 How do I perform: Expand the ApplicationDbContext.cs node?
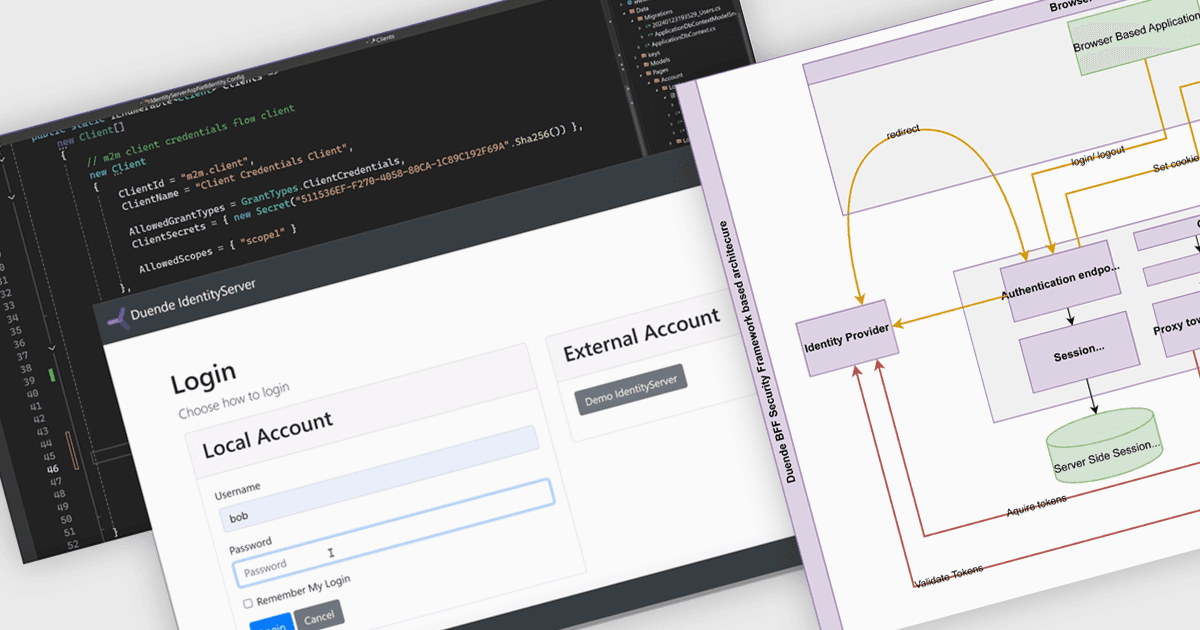pyautogui.click(x=639, y=47)
